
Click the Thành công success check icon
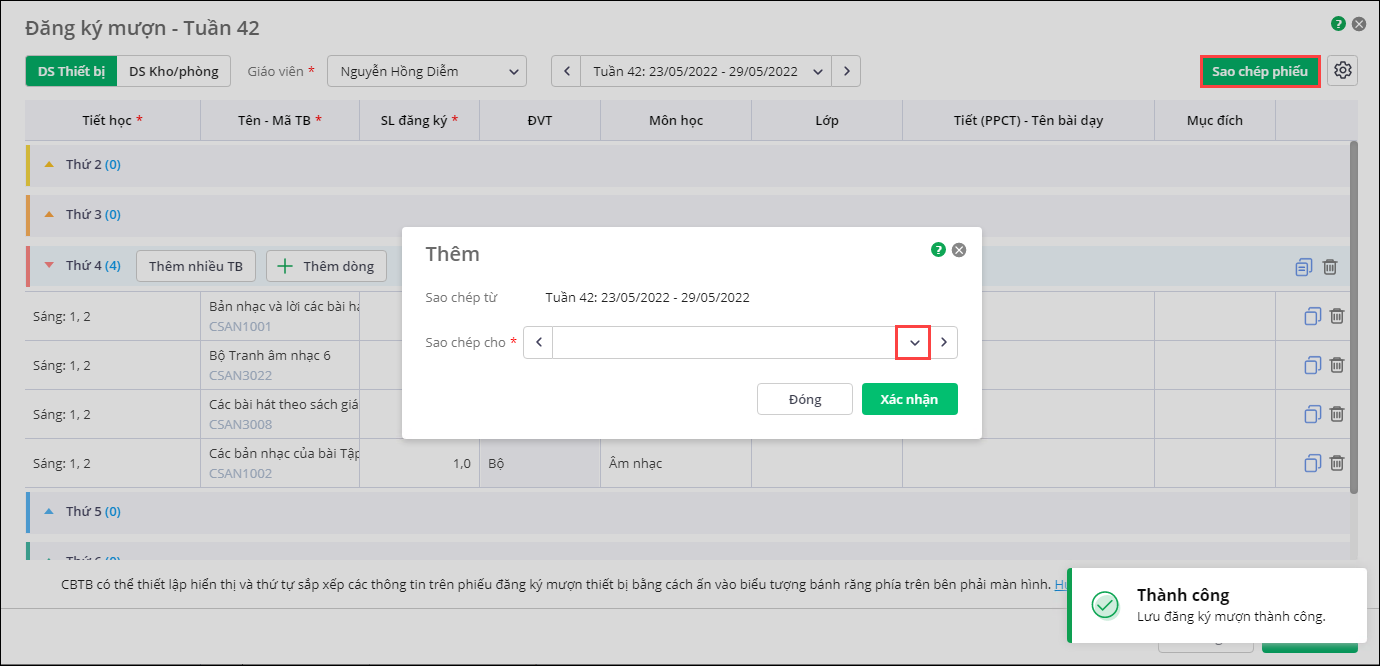coord(1105,604)
